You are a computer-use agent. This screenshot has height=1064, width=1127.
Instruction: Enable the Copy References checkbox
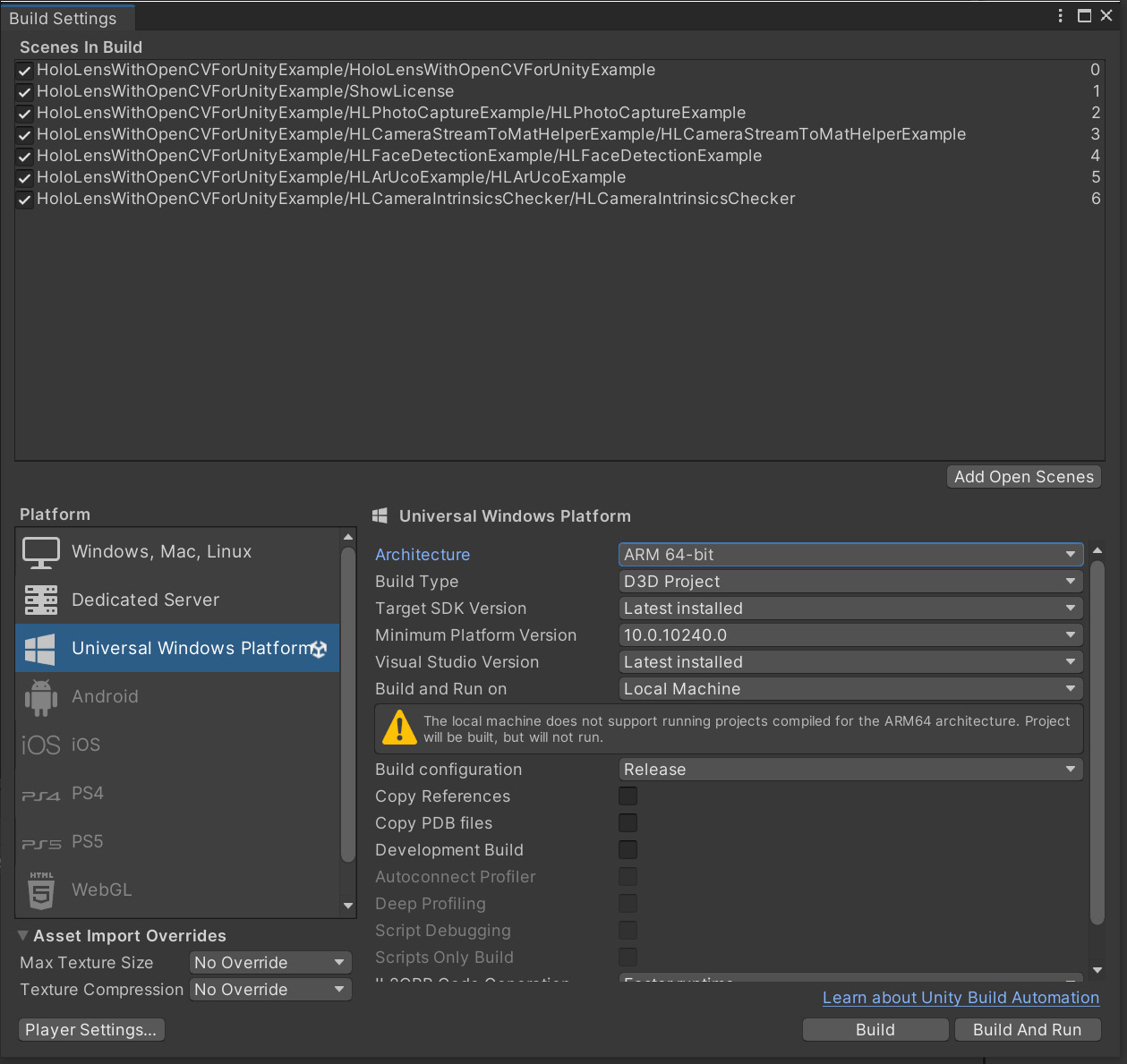[628, 796]
